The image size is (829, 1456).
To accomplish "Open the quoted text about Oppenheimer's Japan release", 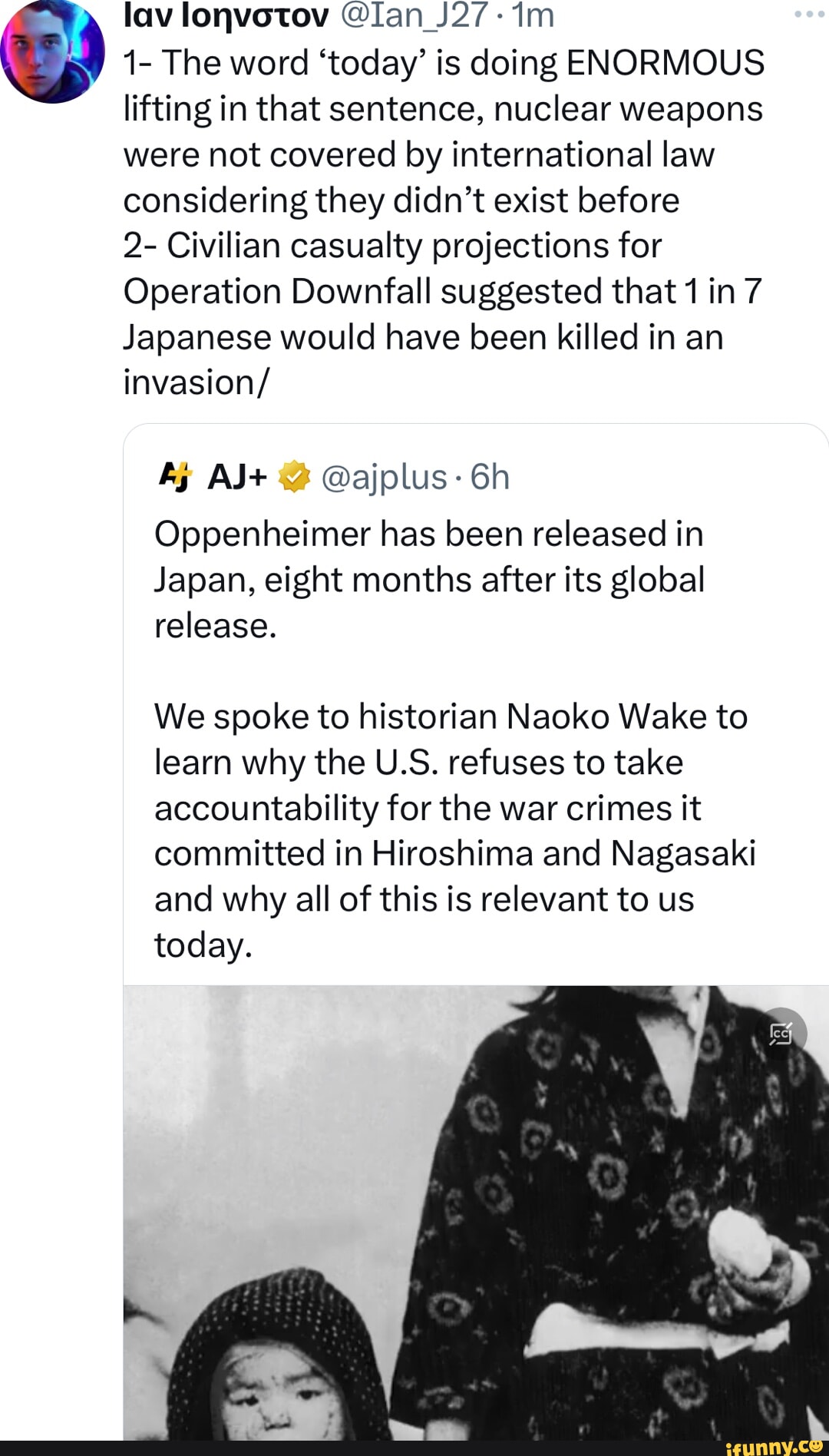I will pos(429,580).
